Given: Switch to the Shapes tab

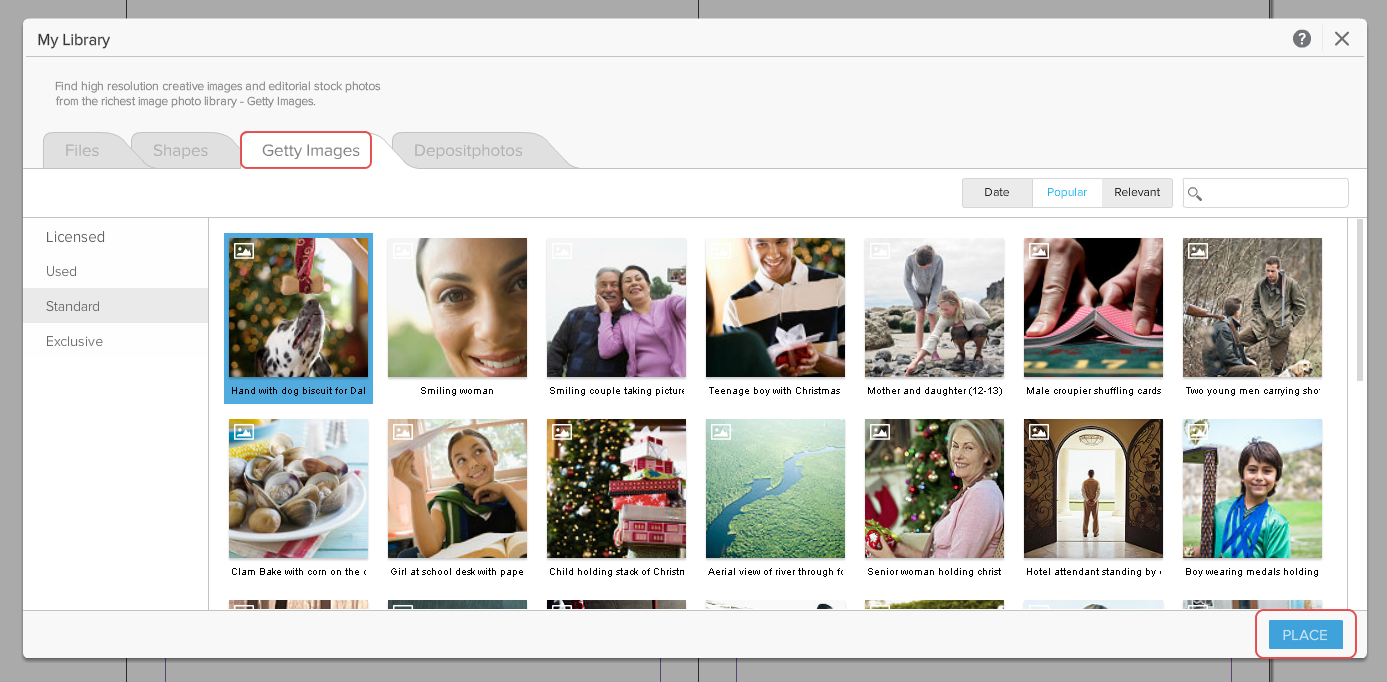Looking at the screenshot, I should tap(180, 151).
